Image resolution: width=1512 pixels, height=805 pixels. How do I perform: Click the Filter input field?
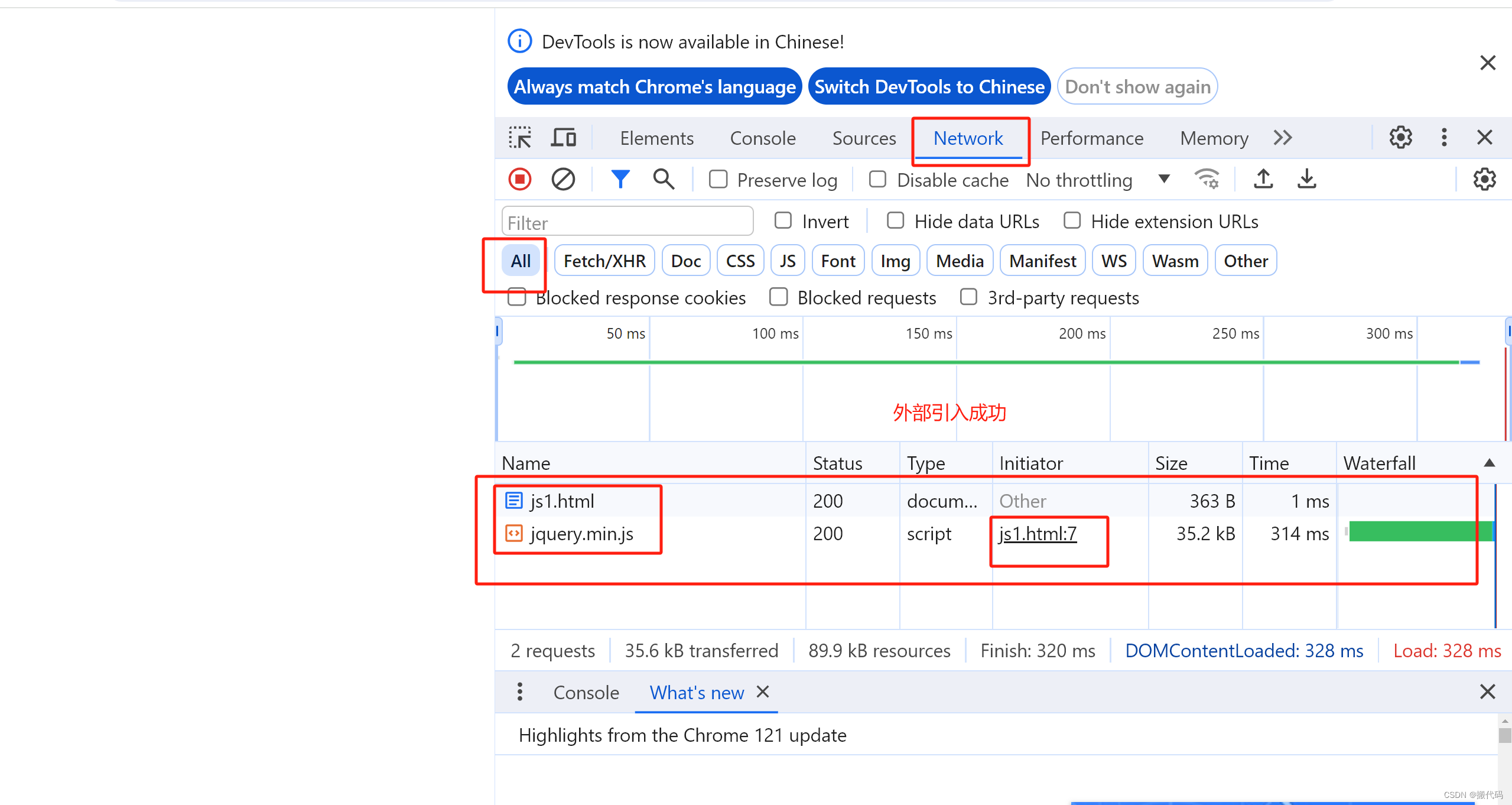pos(628,222)
